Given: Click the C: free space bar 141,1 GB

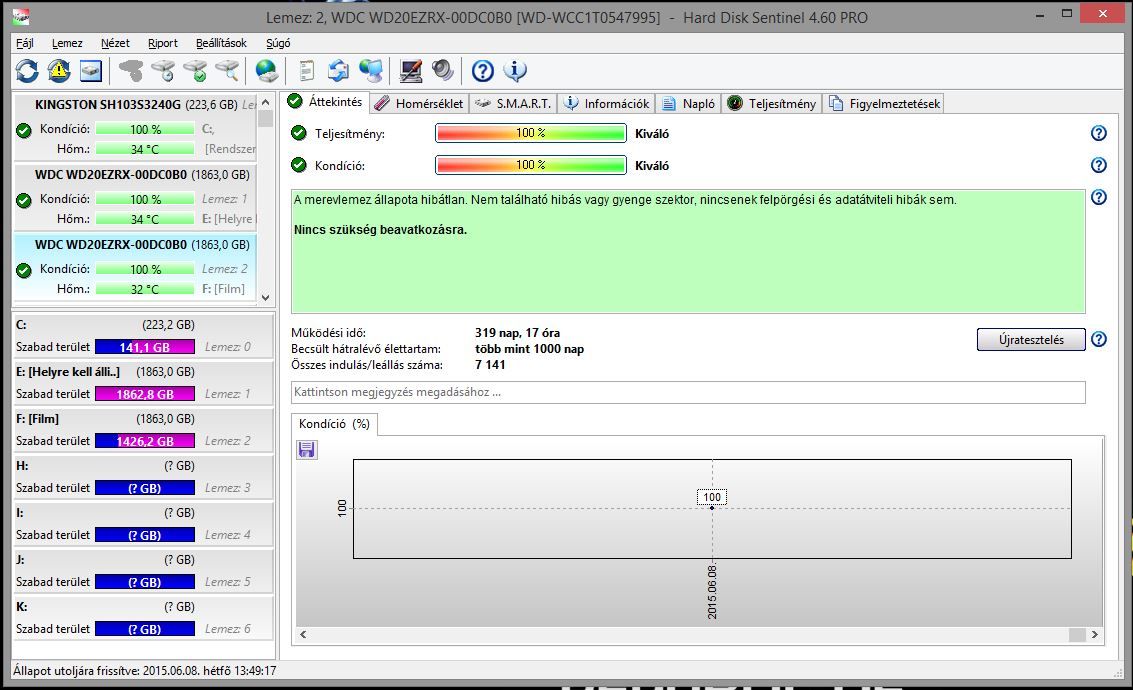Looking at the screenshot, I should pos(145,347).
